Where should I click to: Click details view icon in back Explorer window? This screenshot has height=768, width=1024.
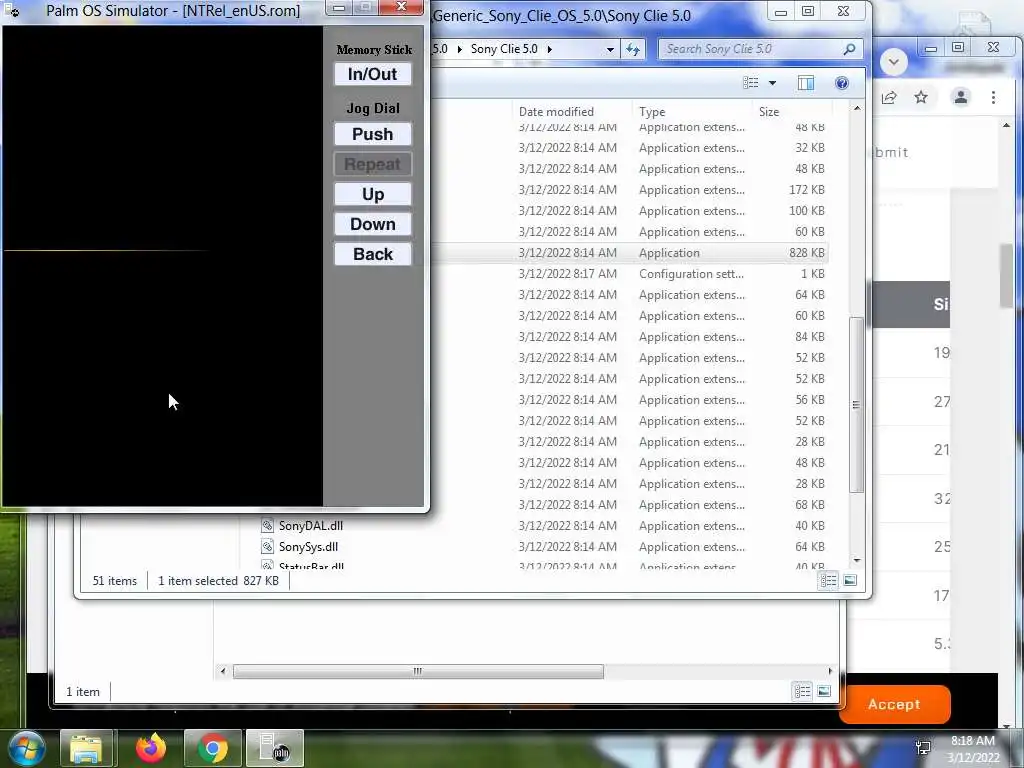pyautogui.click(x=803, y=691)
